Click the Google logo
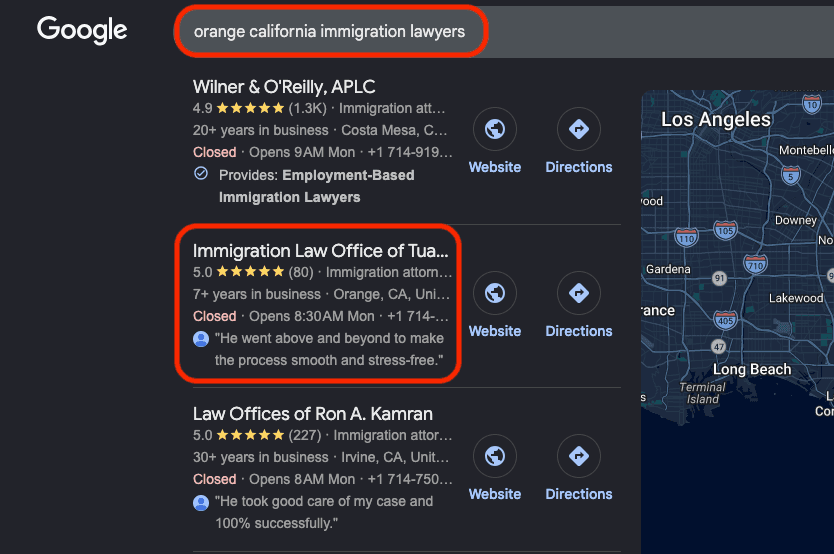The image size is (834, 554). coord(82,30)
